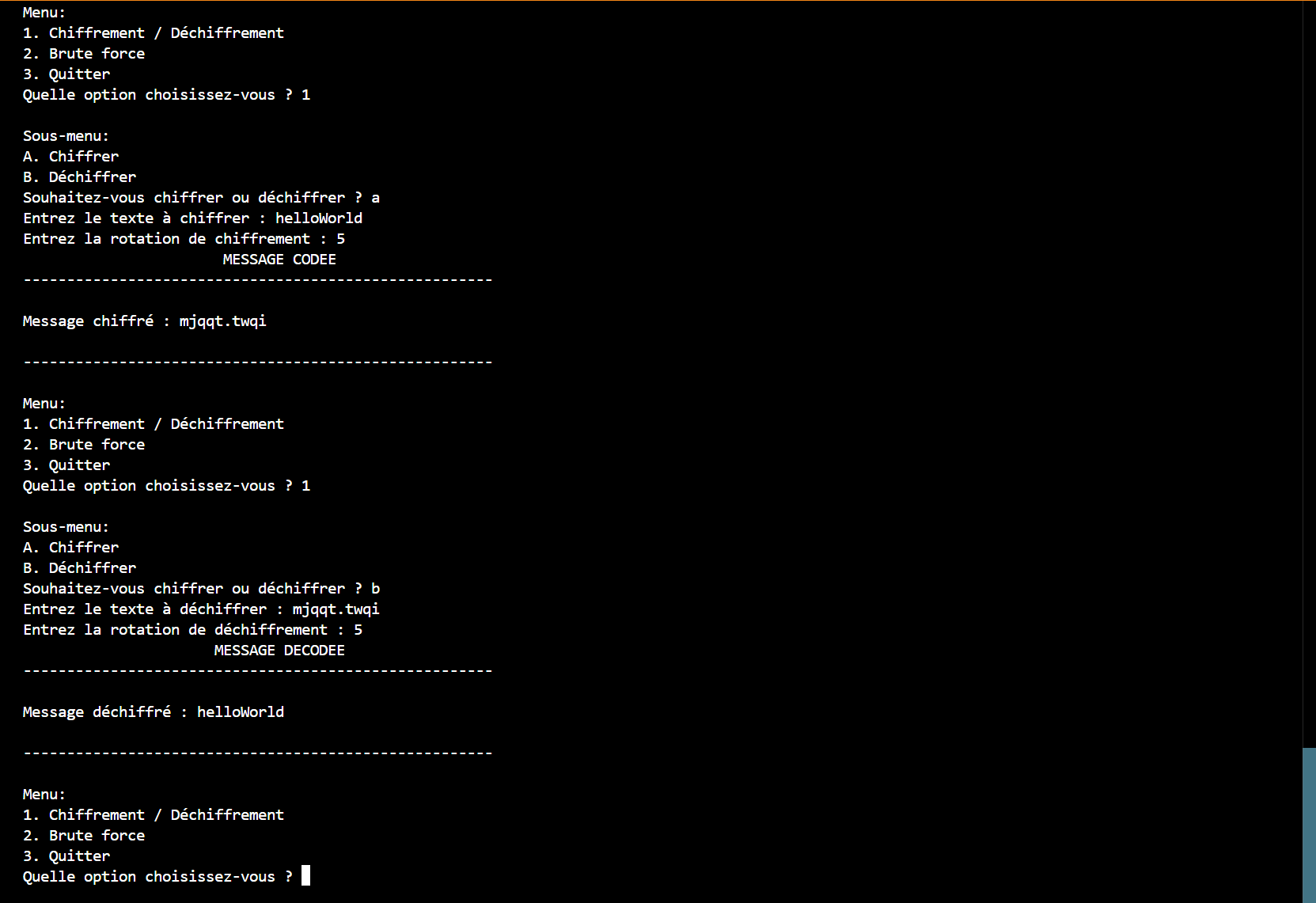1316x903 pixels.
Task: Click 'A. Chiffrer' in the first Sous-menu
Action: (70, 157)
